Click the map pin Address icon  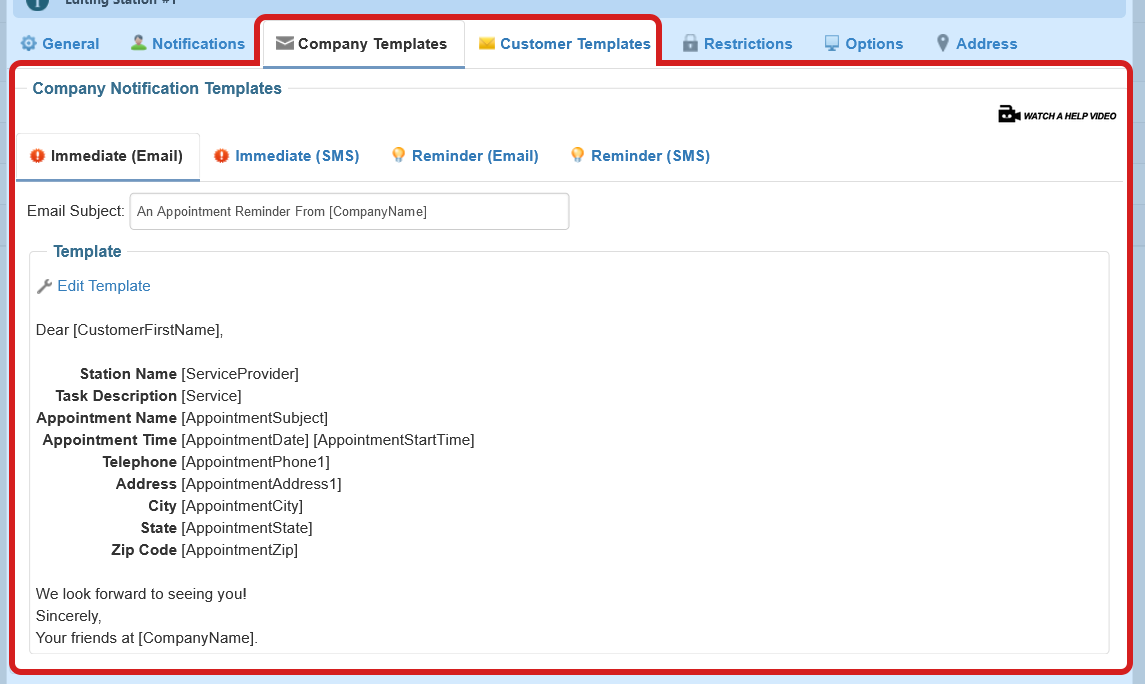[942, 44]
